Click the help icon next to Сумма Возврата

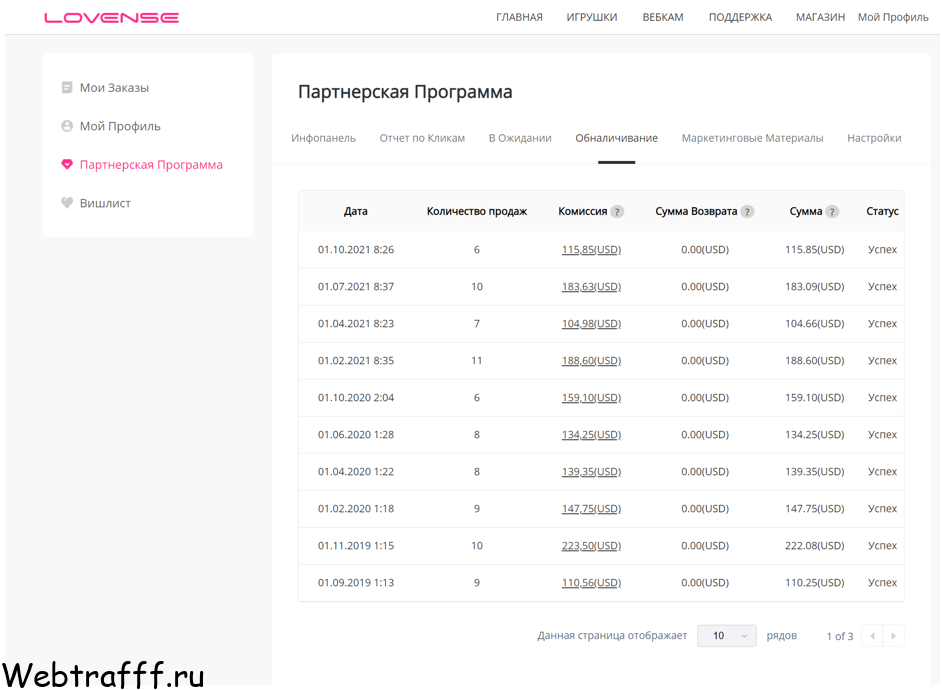pyautogui.click(x=747, y=211)
